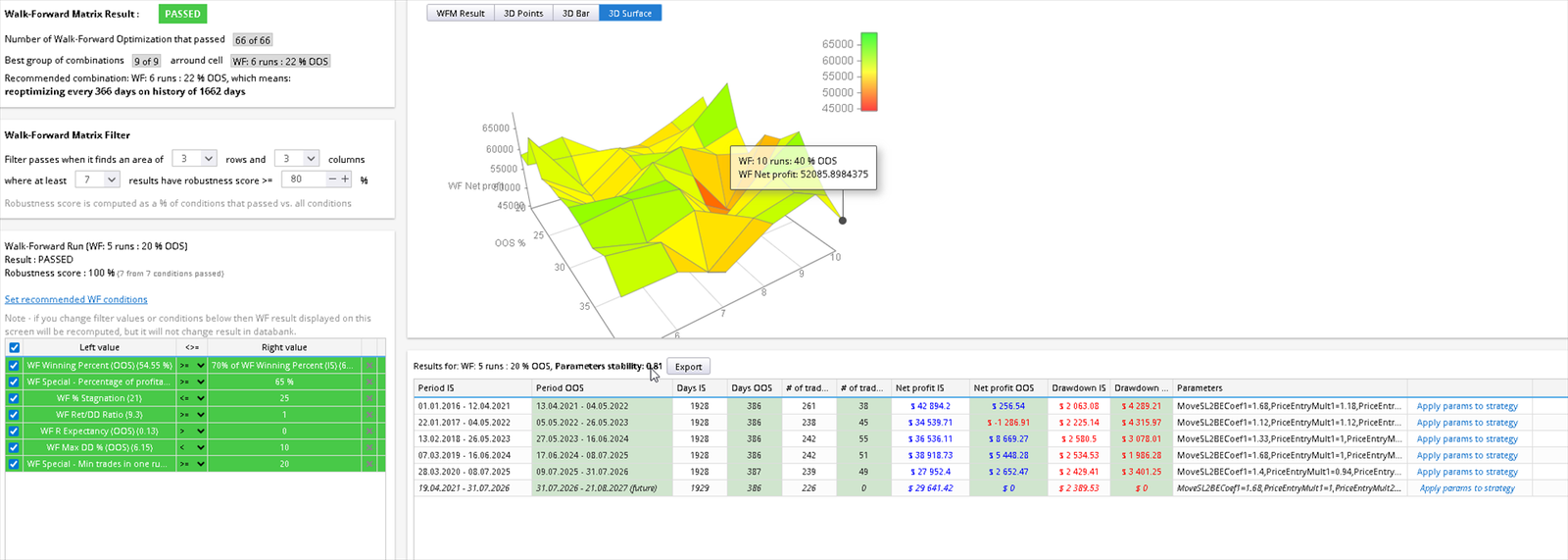Apply params to strategy for 07.03.2019 period

point(1467,455)
